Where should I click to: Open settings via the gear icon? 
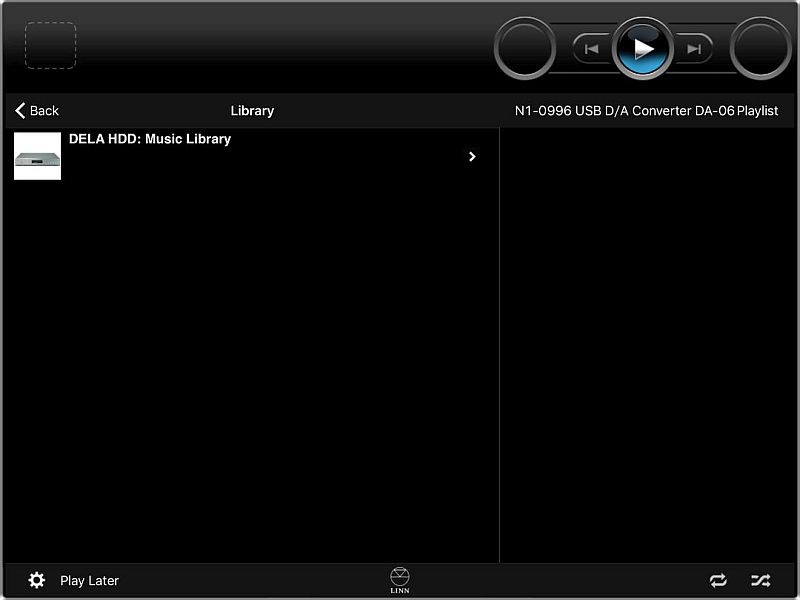36,580
